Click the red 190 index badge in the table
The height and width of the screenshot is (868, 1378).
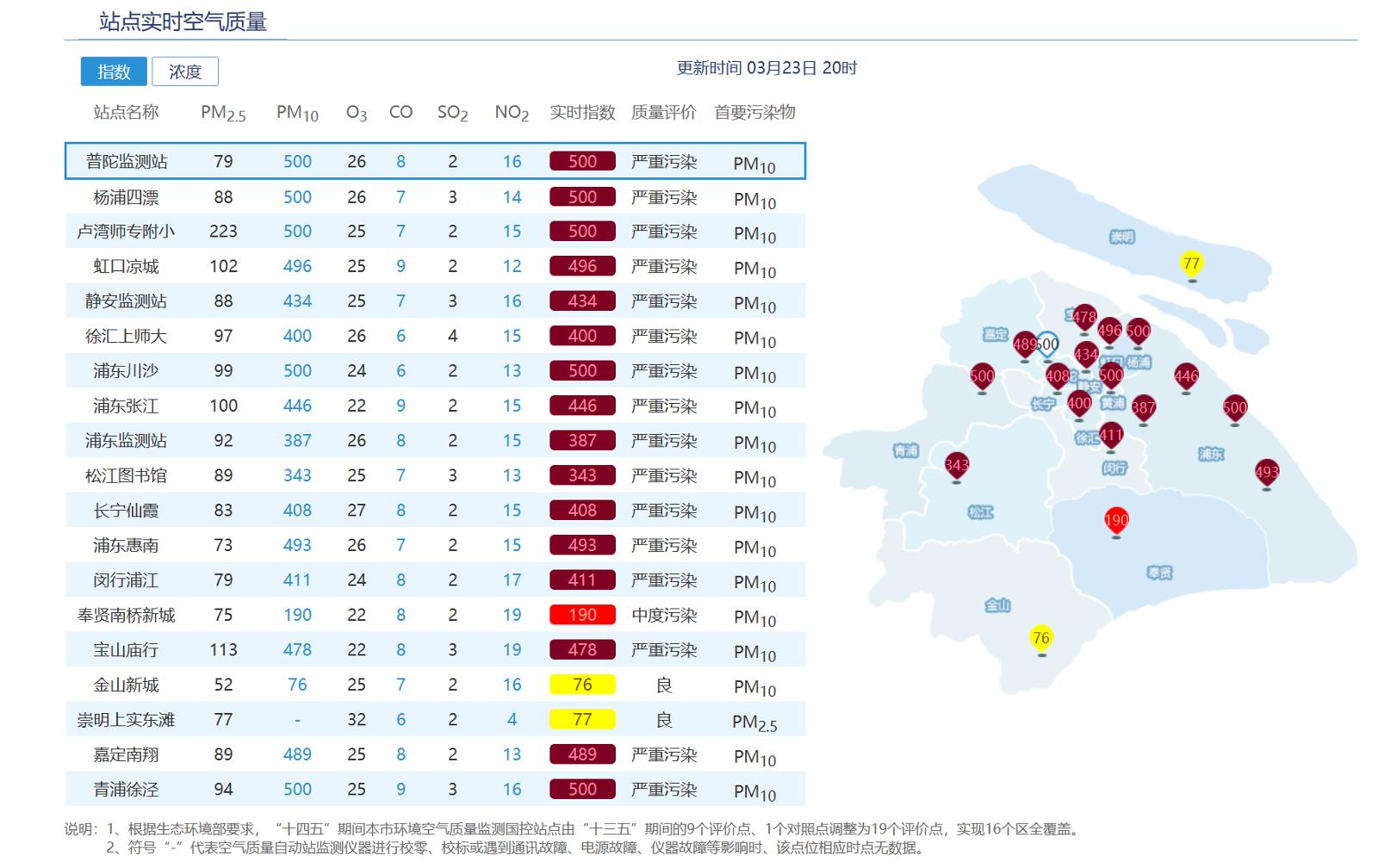(582, 616)
